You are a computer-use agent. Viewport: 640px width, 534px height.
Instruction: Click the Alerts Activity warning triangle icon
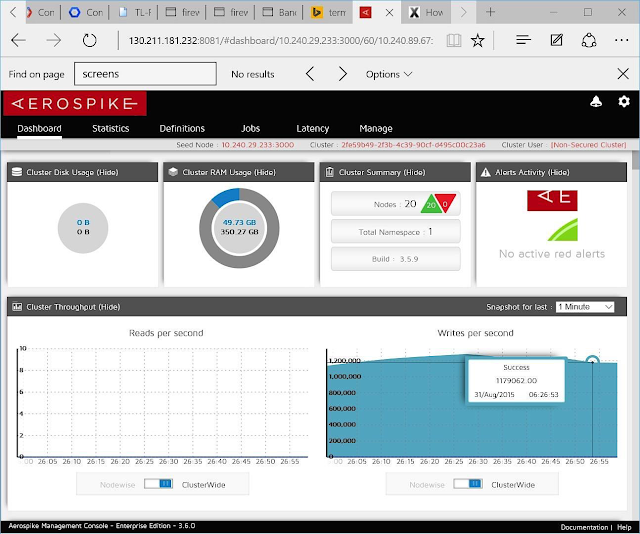pos(486,172)
